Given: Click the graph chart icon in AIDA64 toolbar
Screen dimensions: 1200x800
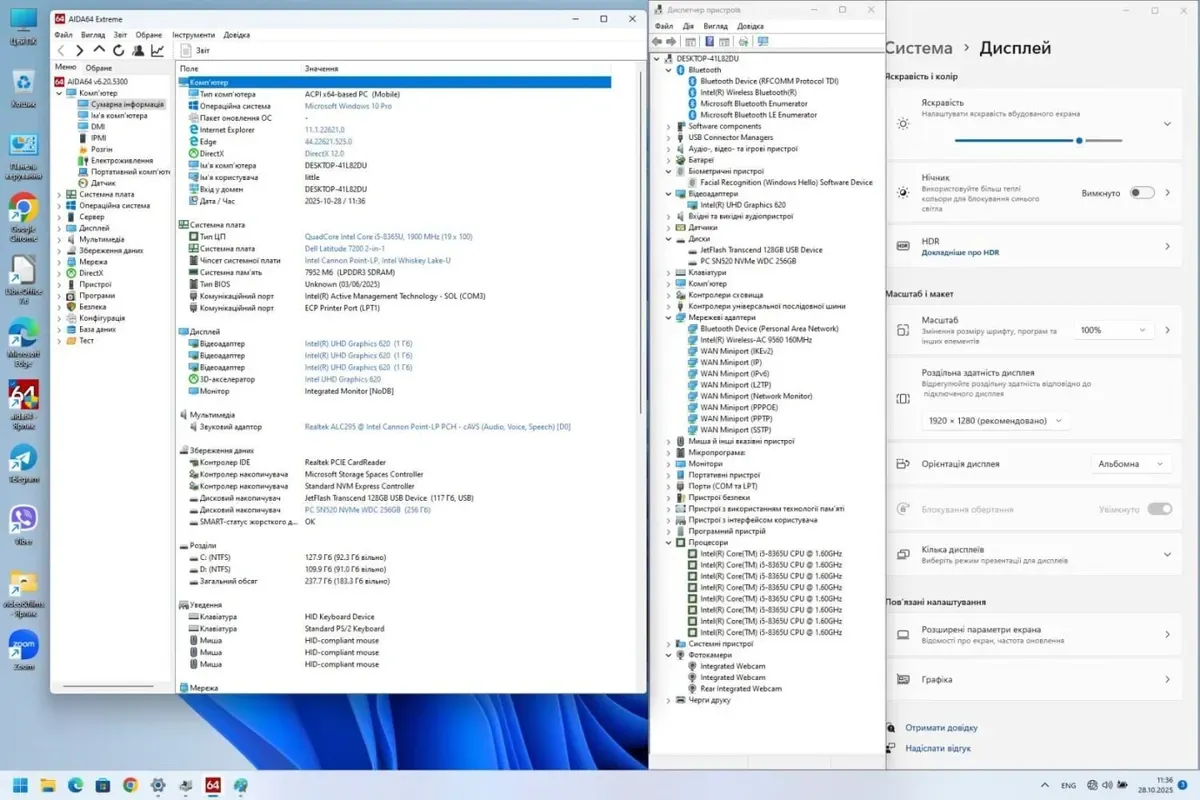Looking at the screenshot, I should pos(157,50).
